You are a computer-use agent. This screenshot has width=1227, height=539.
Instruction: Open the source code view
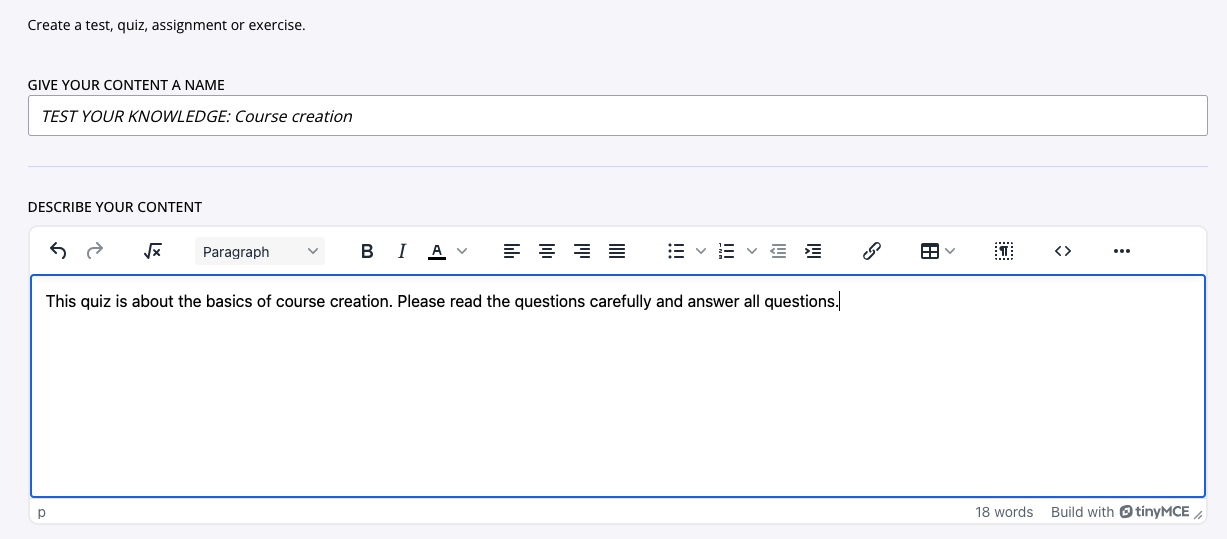coord(1063,251)
